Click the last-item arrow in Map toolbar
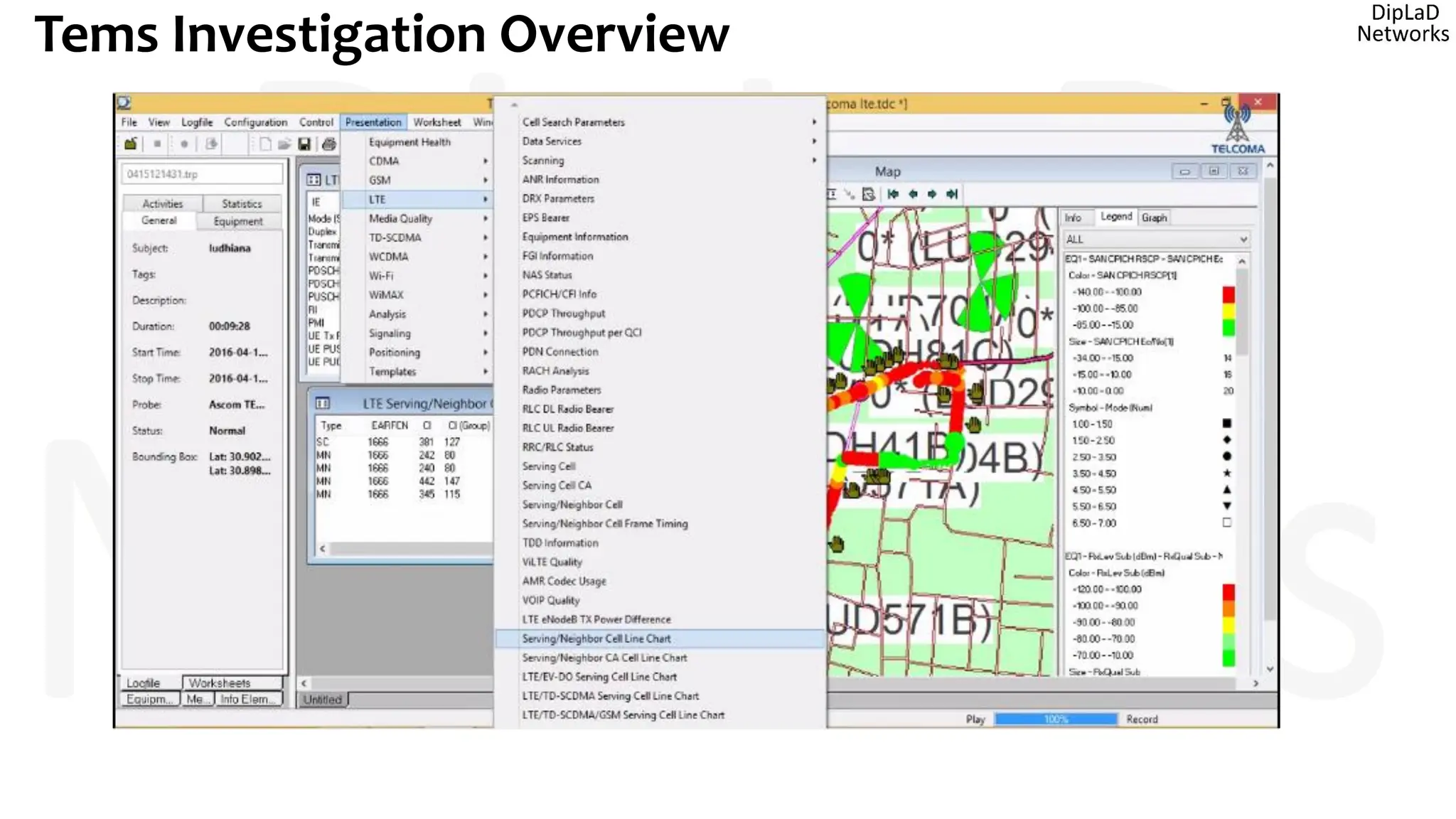 tap(952, 194)
